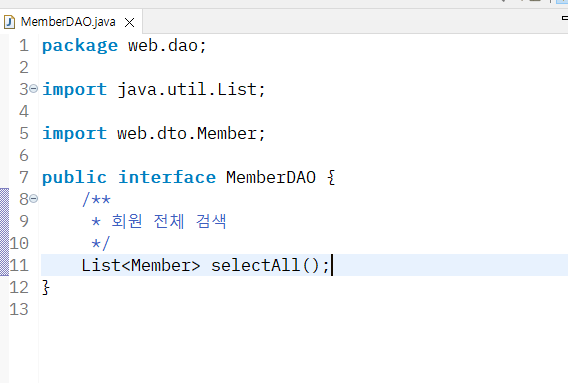This screenshot has width=568, height=383.
Task: Collapse the import block fold marker on line 3
Action: coord(33,88)
